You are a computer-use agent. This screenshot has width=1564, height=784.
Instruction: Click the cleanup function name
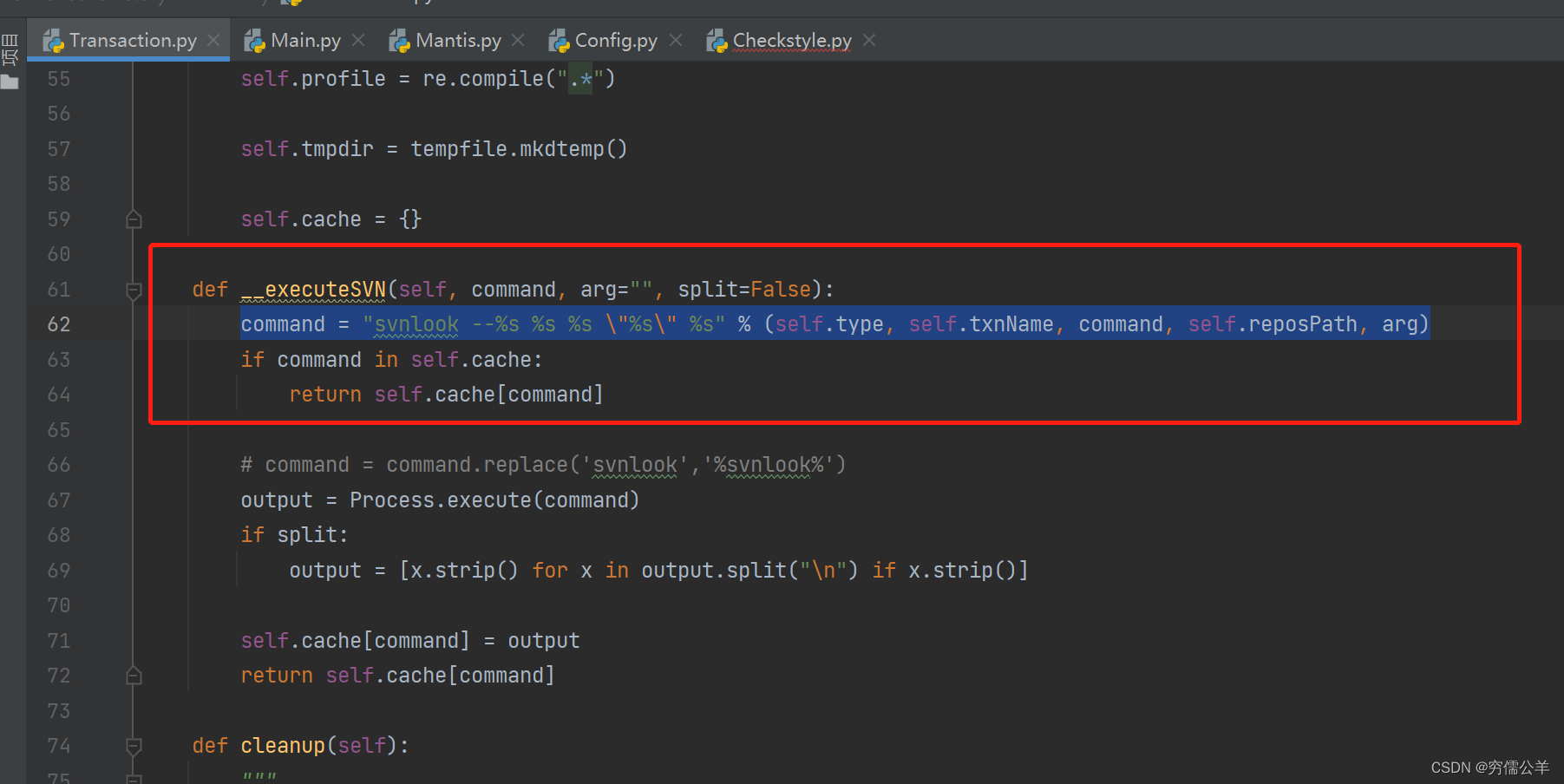tap(283, 746)
